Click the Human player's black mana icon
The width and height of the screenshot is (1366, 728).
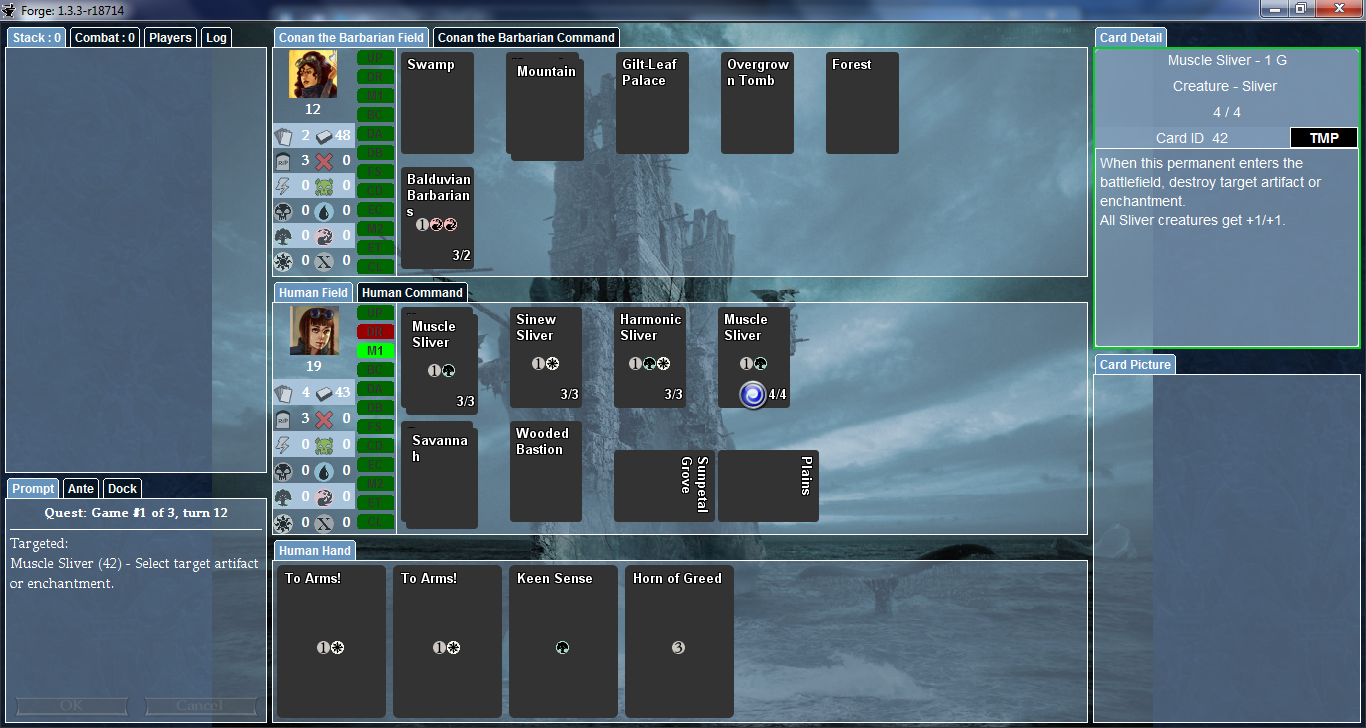[284, 470]
